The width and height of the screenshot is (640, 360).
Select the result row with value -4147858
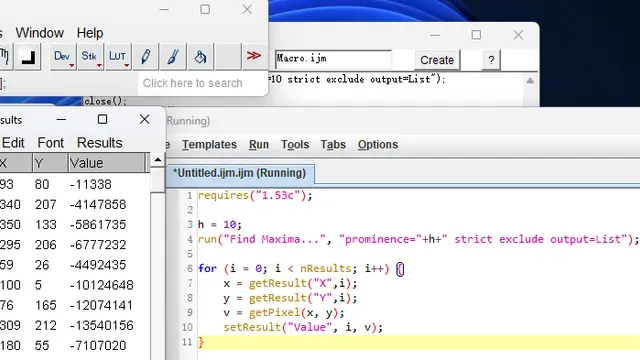point(75,204)
